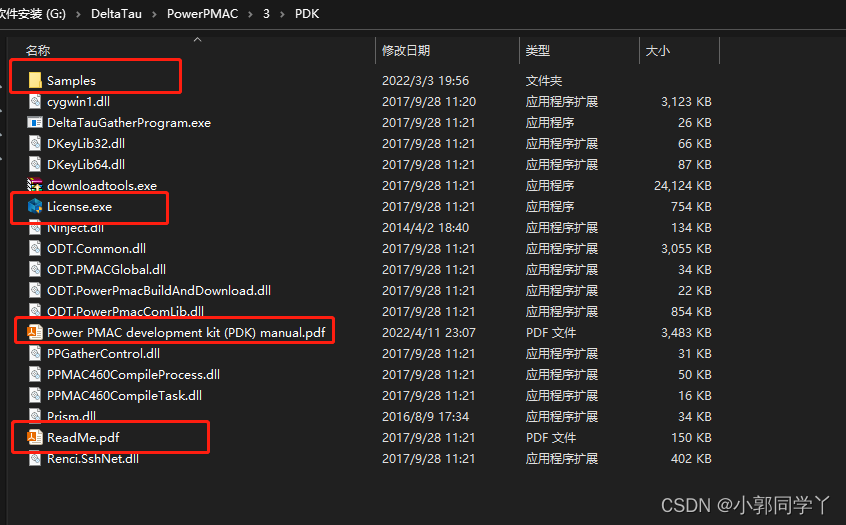Image resolution: width=846 pixels, height=525 pixels.
Task: Navigate to 软件安装 (G:) drive in breadcrumb
Action: click(x=32, y=13)
